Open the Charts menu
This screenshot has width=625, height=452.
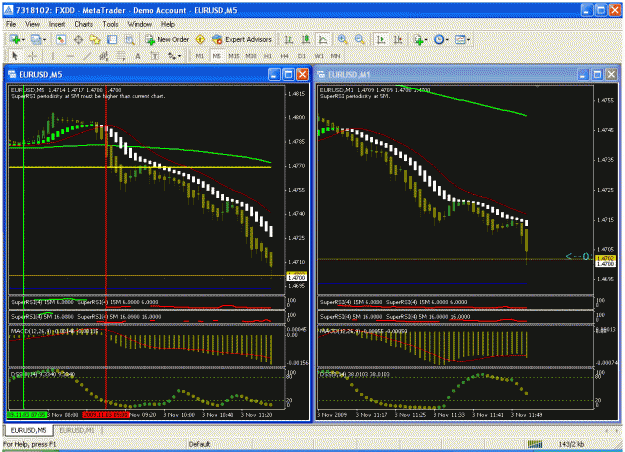(83, 24)
